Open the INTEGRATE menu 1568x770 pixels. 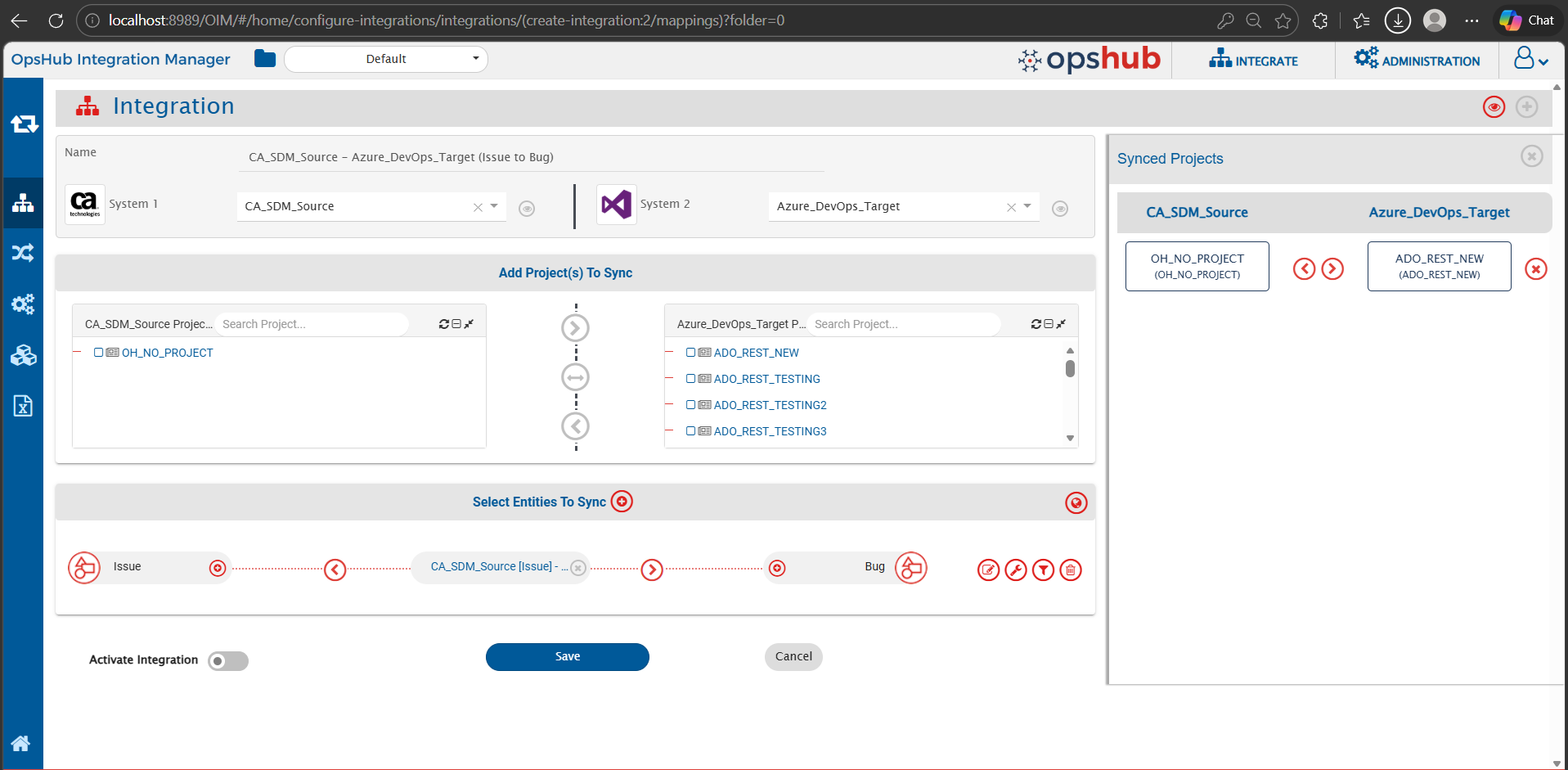pyautogui.click(x=1253, y=61)
